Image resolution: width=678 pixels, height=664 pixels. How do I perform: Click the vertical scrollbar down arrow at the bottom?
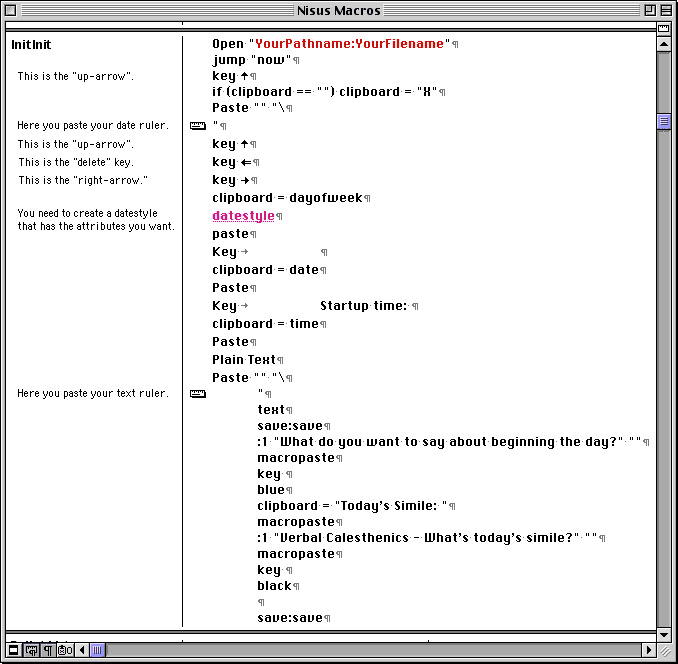tap(663, 635)
